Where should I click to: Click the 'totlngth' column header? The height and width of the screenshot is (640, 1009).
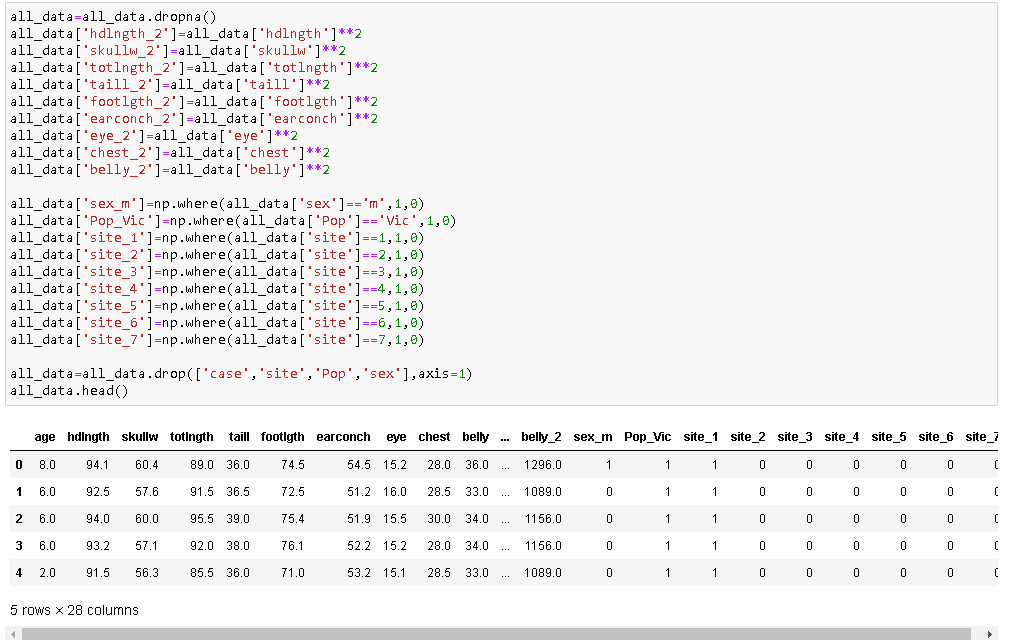coord(192,437)
